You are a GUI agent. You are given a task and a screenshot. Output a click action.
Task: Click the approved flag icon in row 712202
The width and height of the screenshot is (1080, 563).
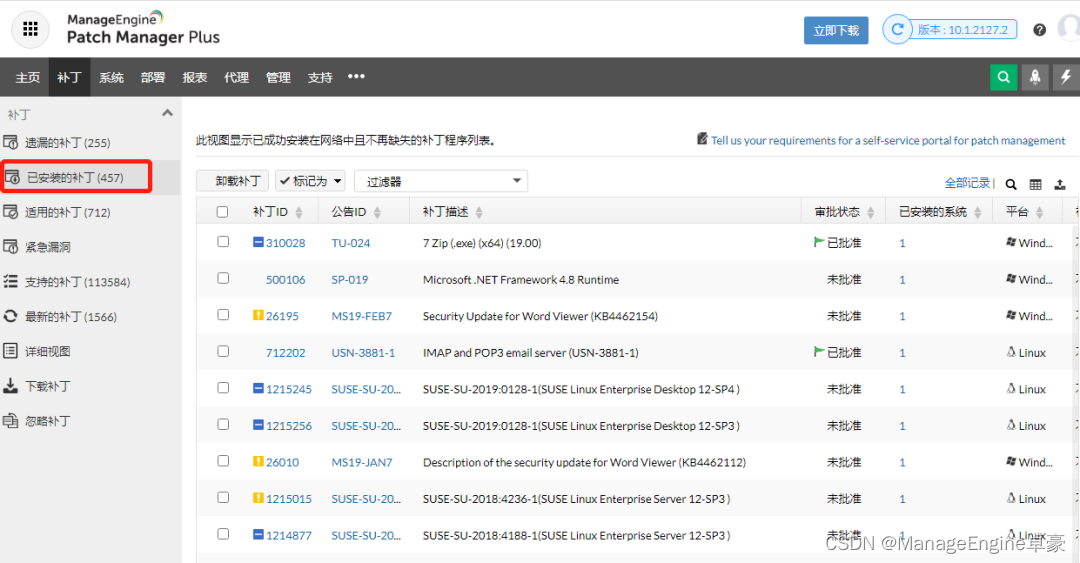[x=819, y=351]
